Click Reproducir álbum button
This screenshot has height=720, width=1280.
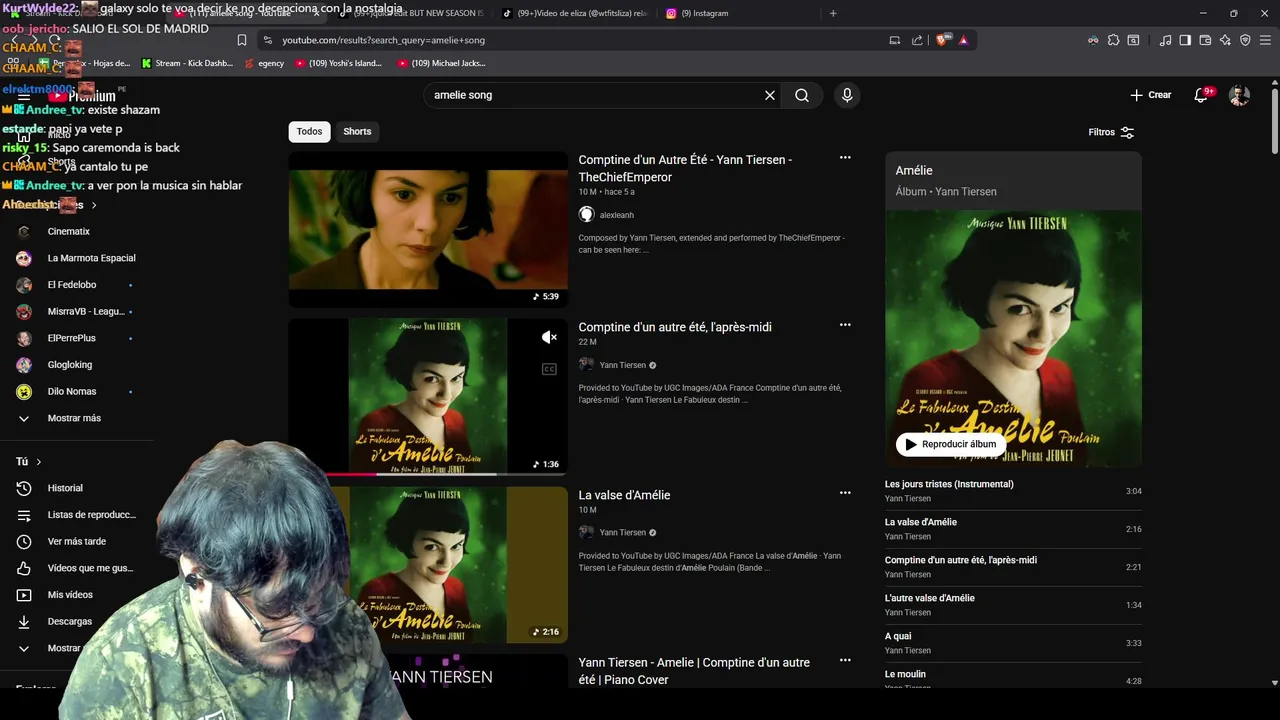coord(951,444)
